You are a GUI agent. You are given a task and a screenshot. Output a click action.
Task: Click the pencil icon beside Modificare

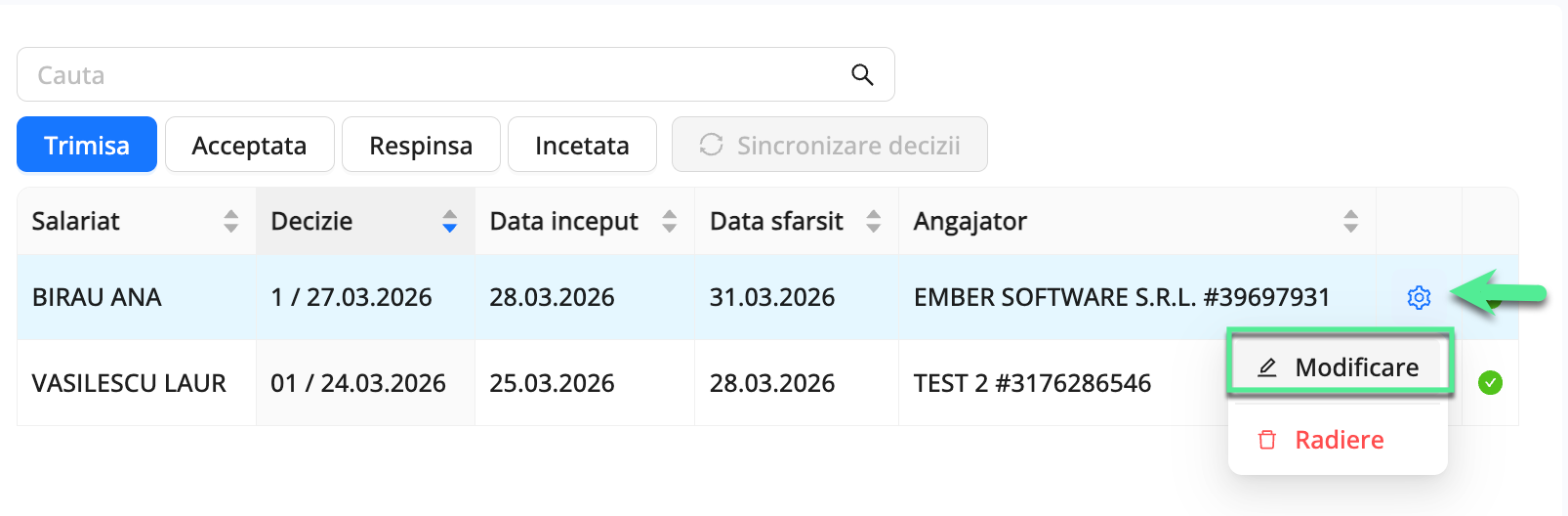(1267, 367)
